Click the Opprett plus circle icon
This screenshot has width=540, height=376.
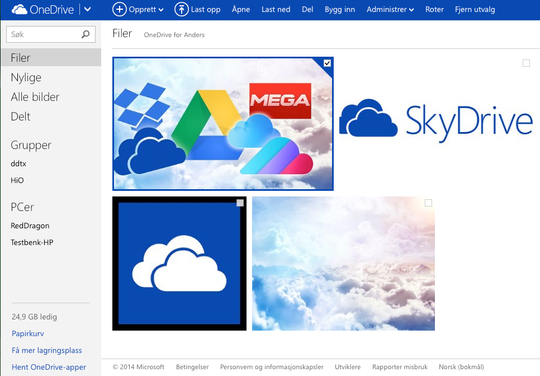click(119, 9)
